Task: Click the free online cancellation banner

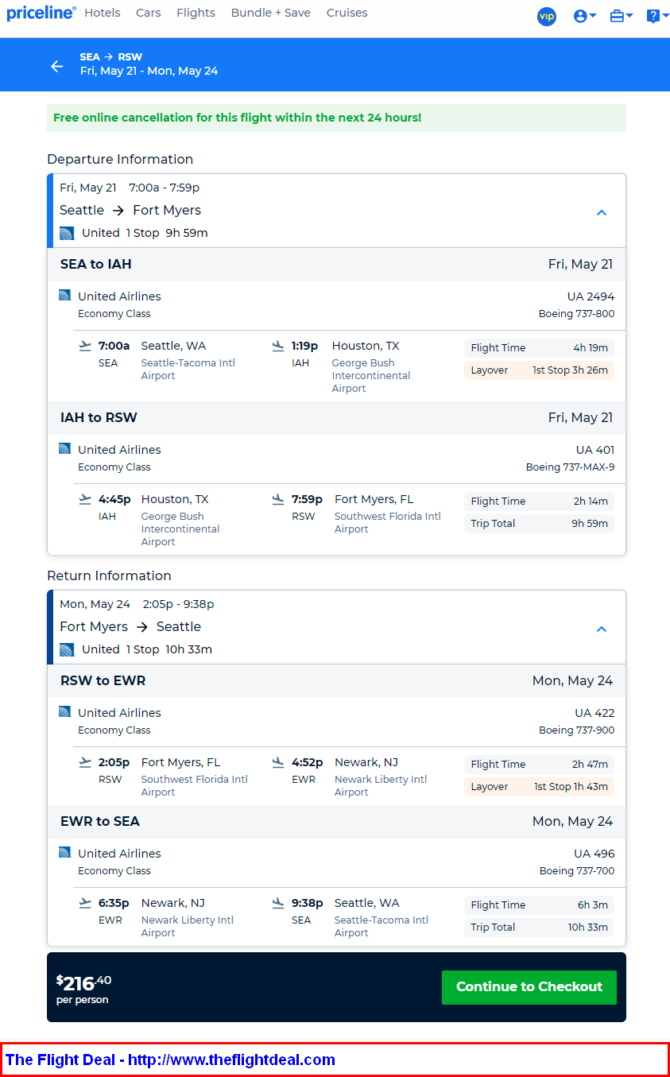Action: click(x=336, y=117)
